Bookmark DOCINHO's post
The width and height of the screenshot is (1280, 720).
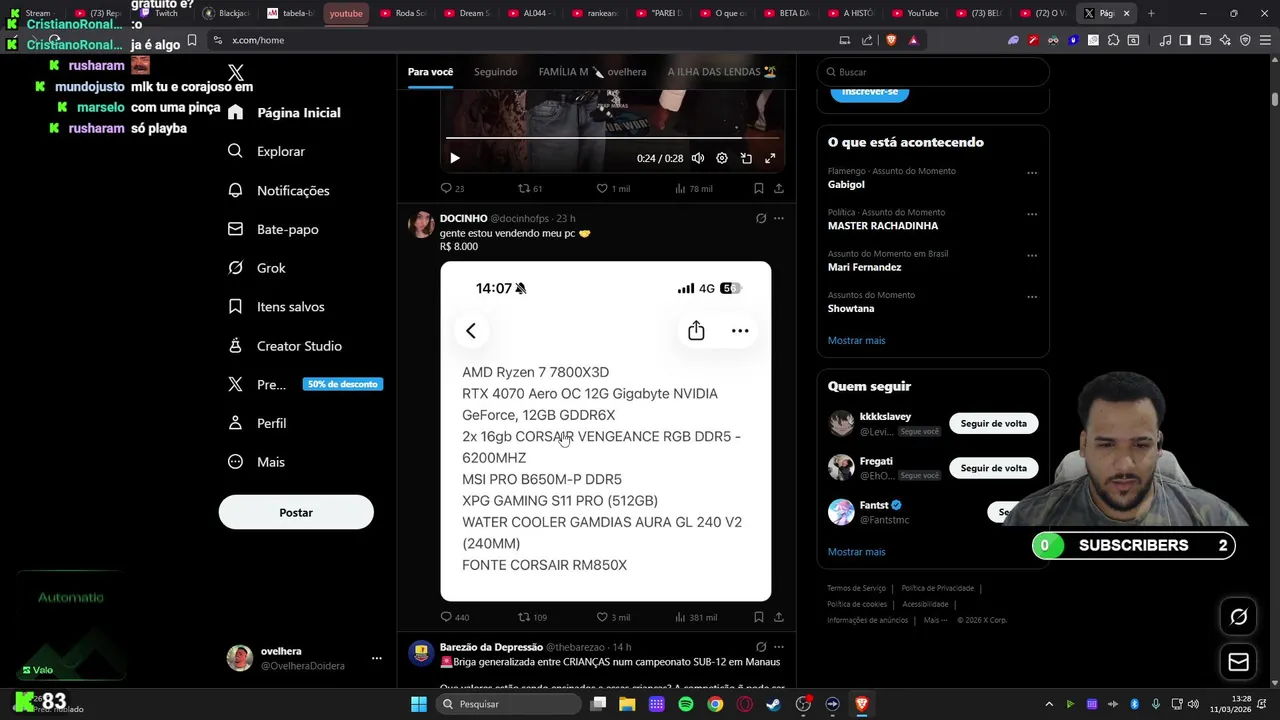click(x=759, y=617)
